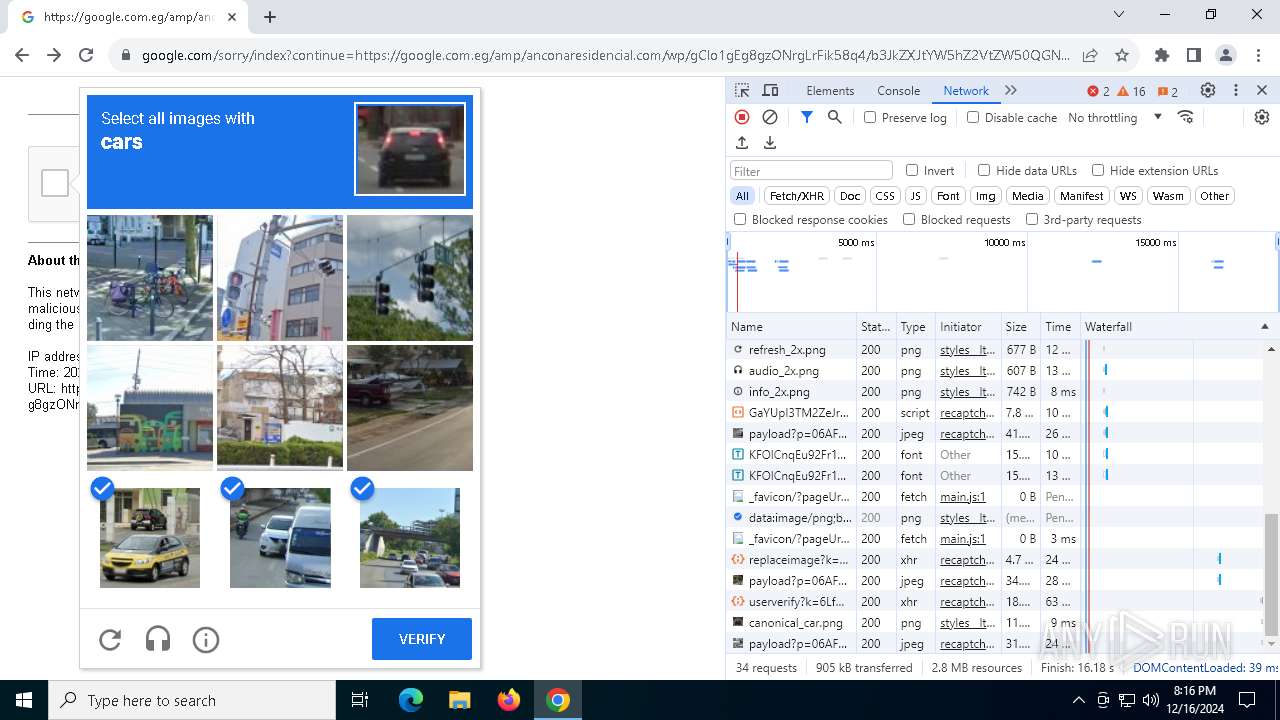Click the DevTools inspect element icon
The width and height of the screenshot is (1280, 720).
coord(742,90)
